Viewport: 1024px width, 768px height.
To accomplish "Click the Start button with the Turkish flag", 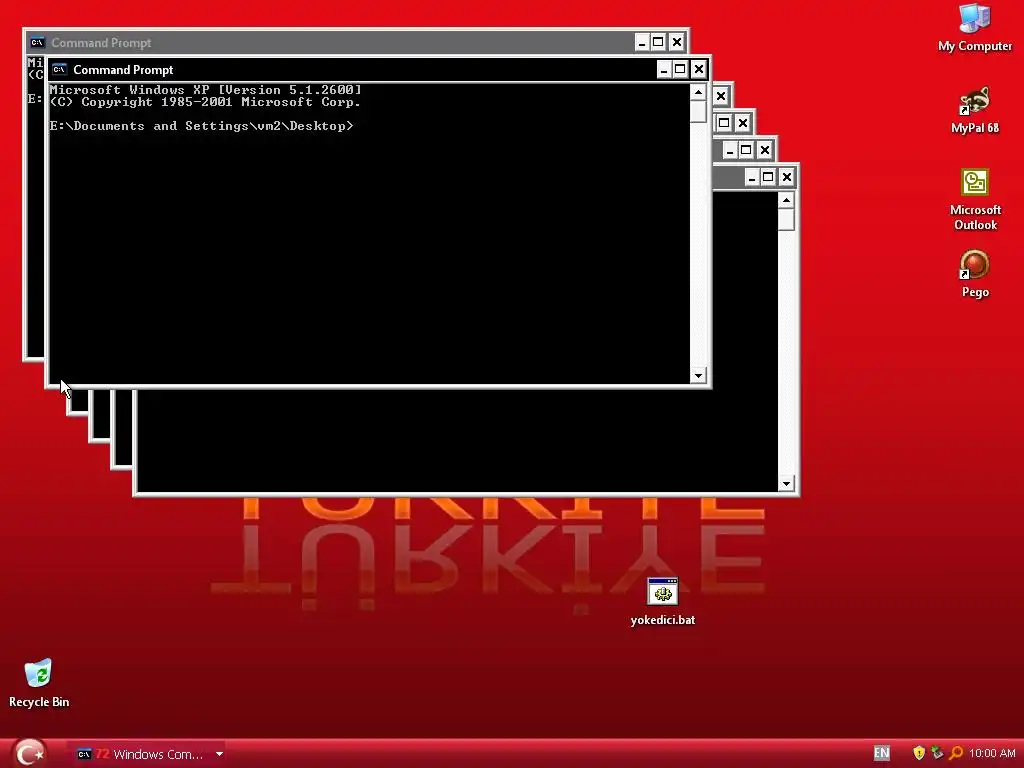I will [29, 754].
